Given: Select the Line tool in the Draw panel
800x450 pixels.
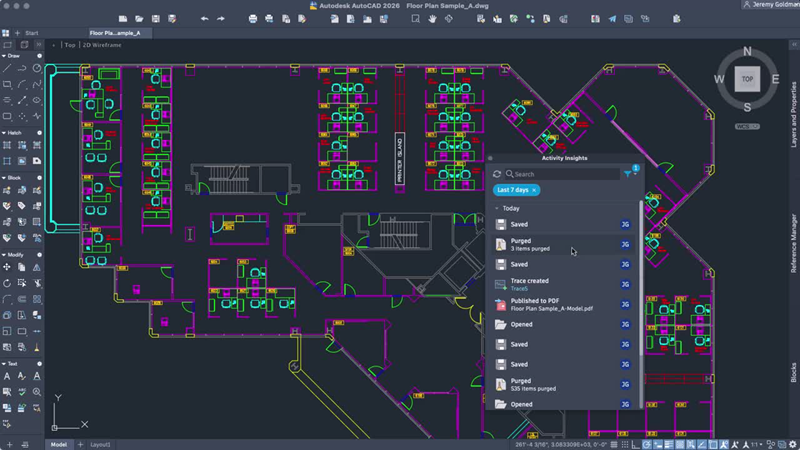Looking at the screenshot, I should click(x=7, y=68).
